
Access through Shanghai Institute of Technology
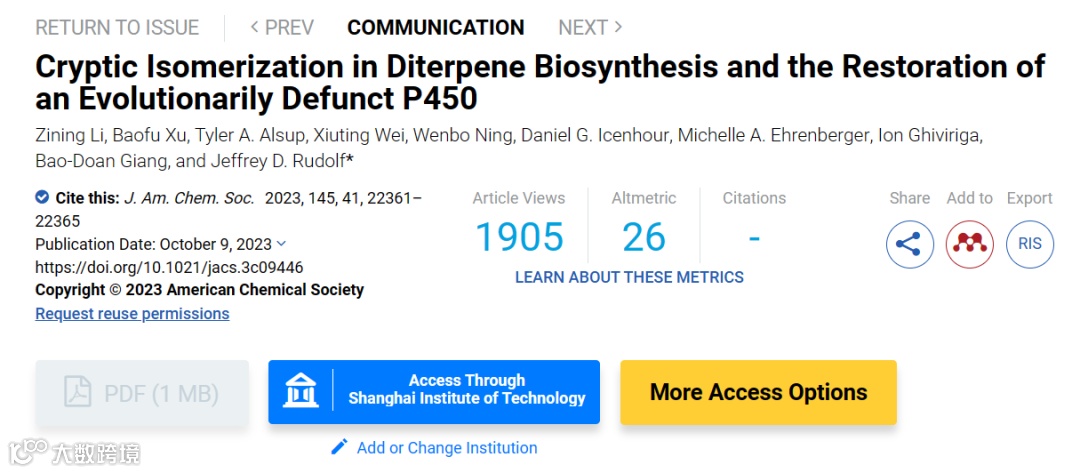[x=466, y=390]
